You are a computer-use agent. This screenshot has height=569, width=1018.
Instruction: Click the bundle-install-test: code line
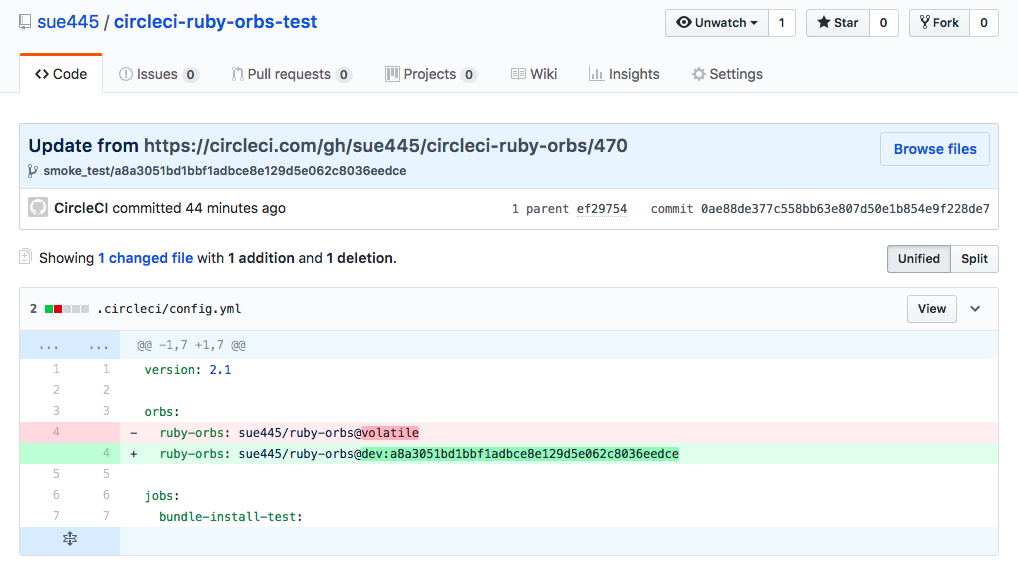231,517
